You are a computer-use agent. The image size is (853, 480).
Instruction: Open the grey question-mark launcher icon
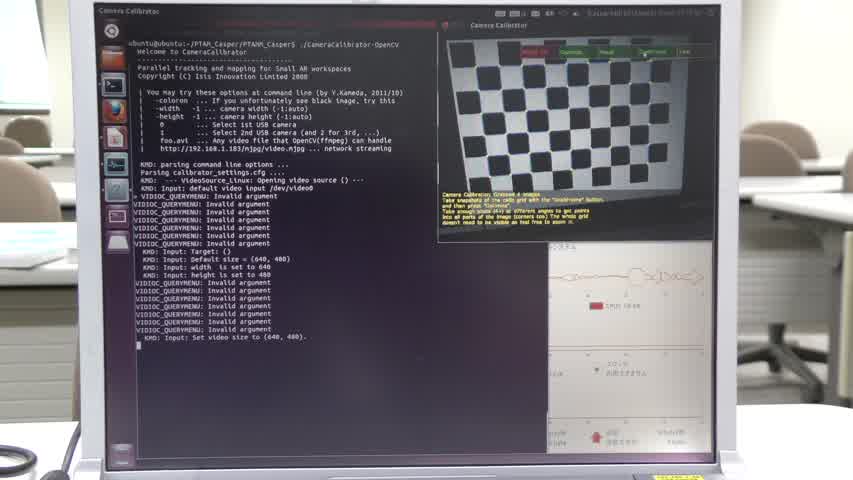pyautogui.click(x=116, y=190)
